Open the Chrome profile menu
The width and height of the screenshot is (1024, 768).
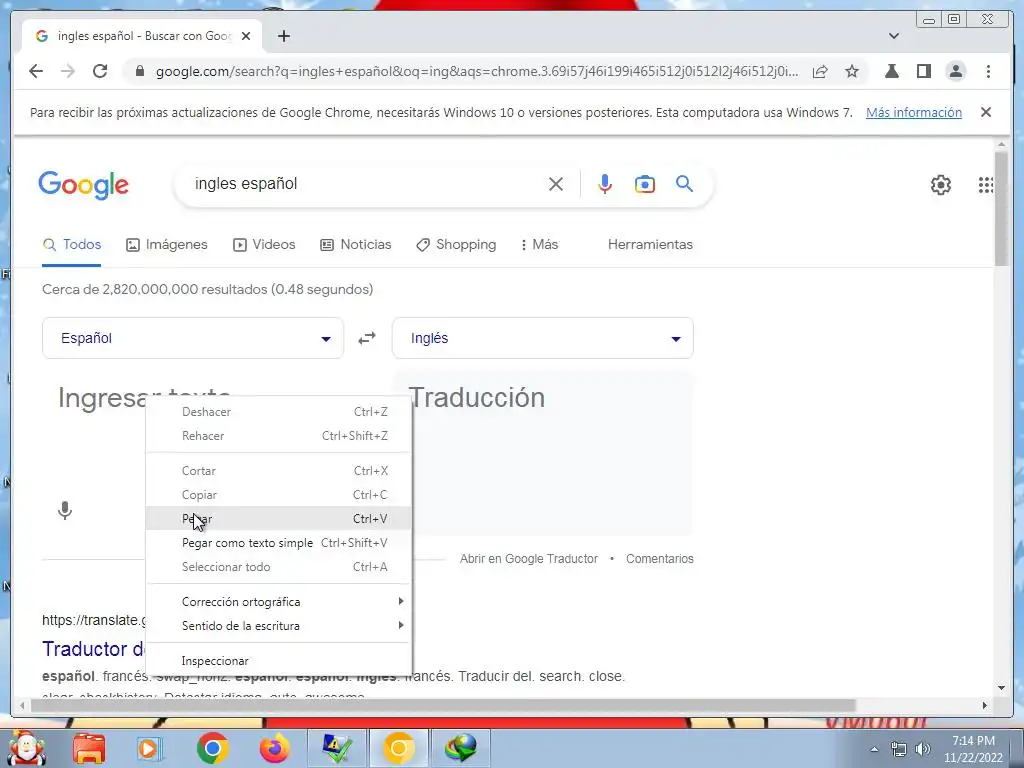pyautogui.click(x=955, y=71)
